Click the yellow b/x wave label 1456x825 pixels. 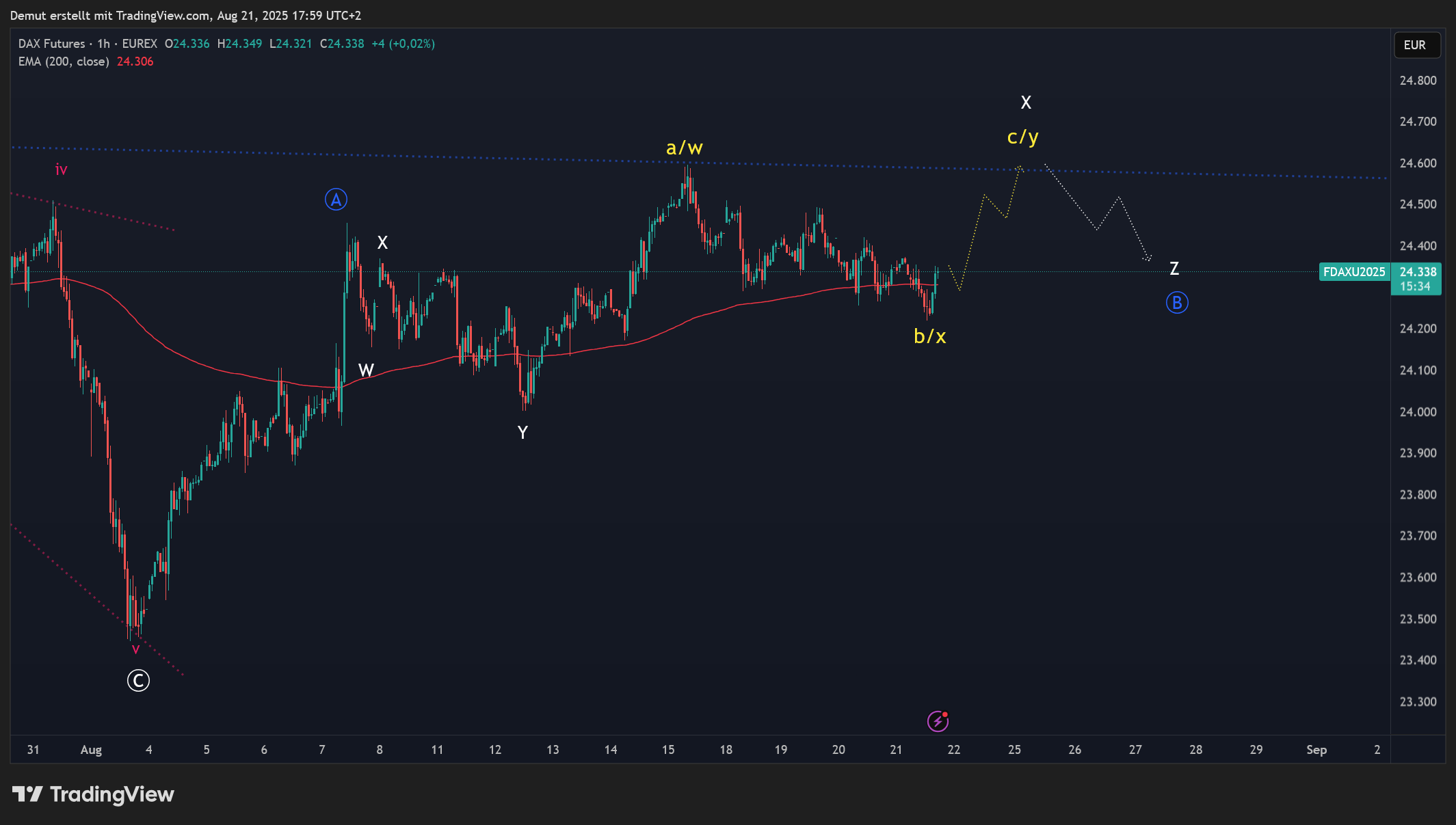click(x=929, y=336)
